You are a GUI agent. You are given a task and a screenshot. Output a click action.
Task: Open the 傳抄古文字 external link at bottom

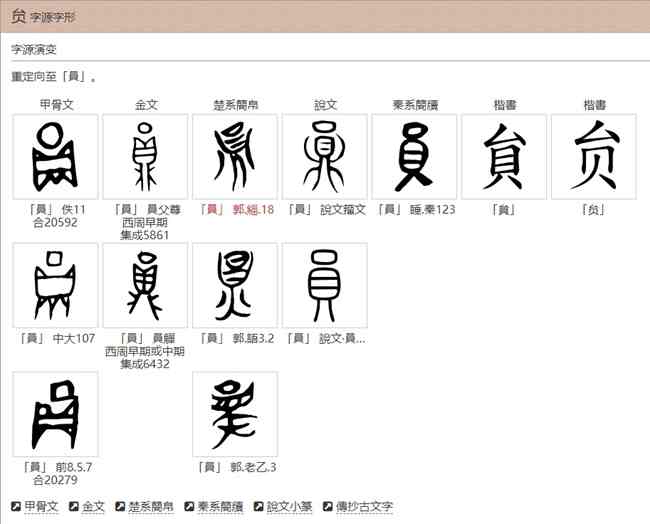[x=364, y=506]
